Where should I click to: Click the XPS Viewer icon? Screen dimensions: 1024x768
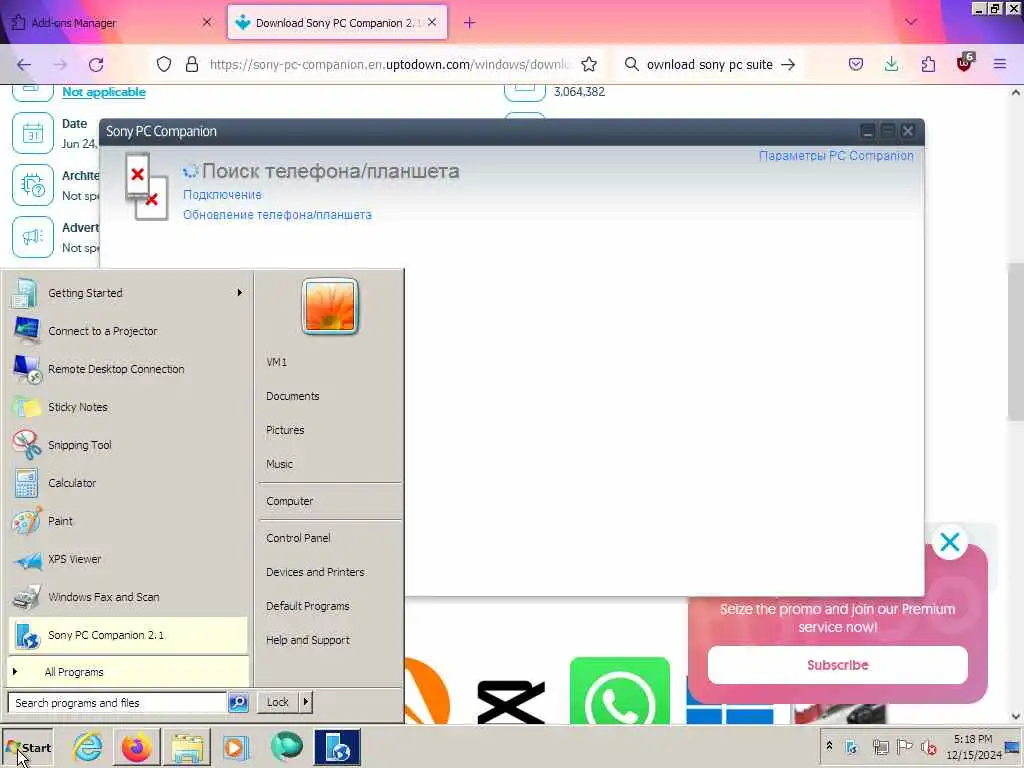click(27, 560)
